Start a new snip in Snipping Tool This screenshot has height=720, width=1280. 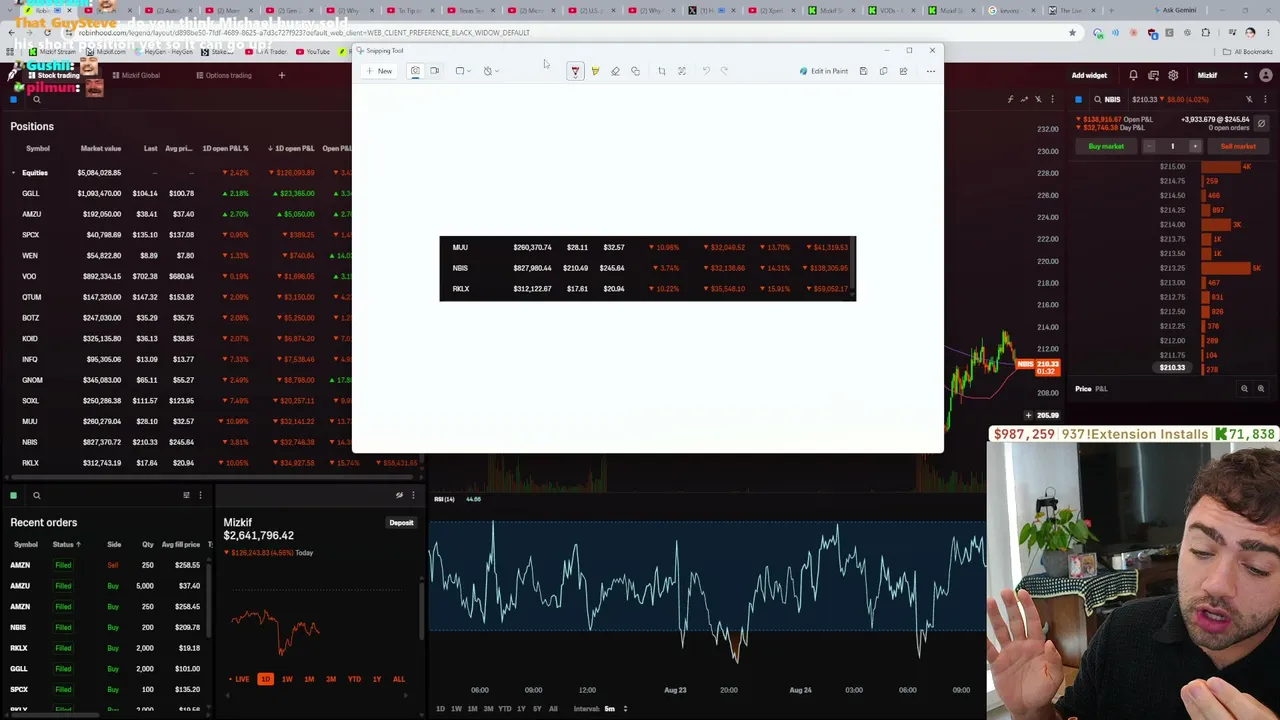tap(379, 71)
